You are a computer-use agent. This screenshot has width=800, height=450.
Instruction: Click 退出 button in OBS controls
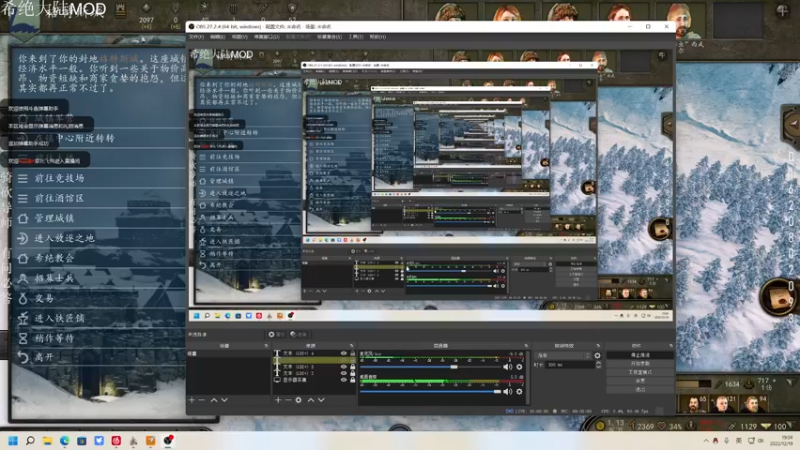pos(640,389)
